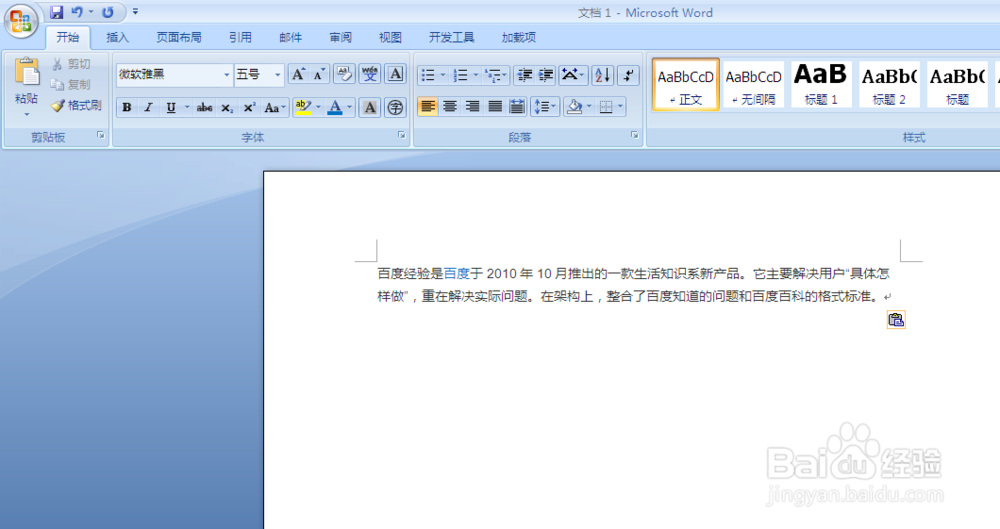Open the 五号 font size dropdown
The height and width of the screenshot is (529, 1000).
(x=277, y=75)
